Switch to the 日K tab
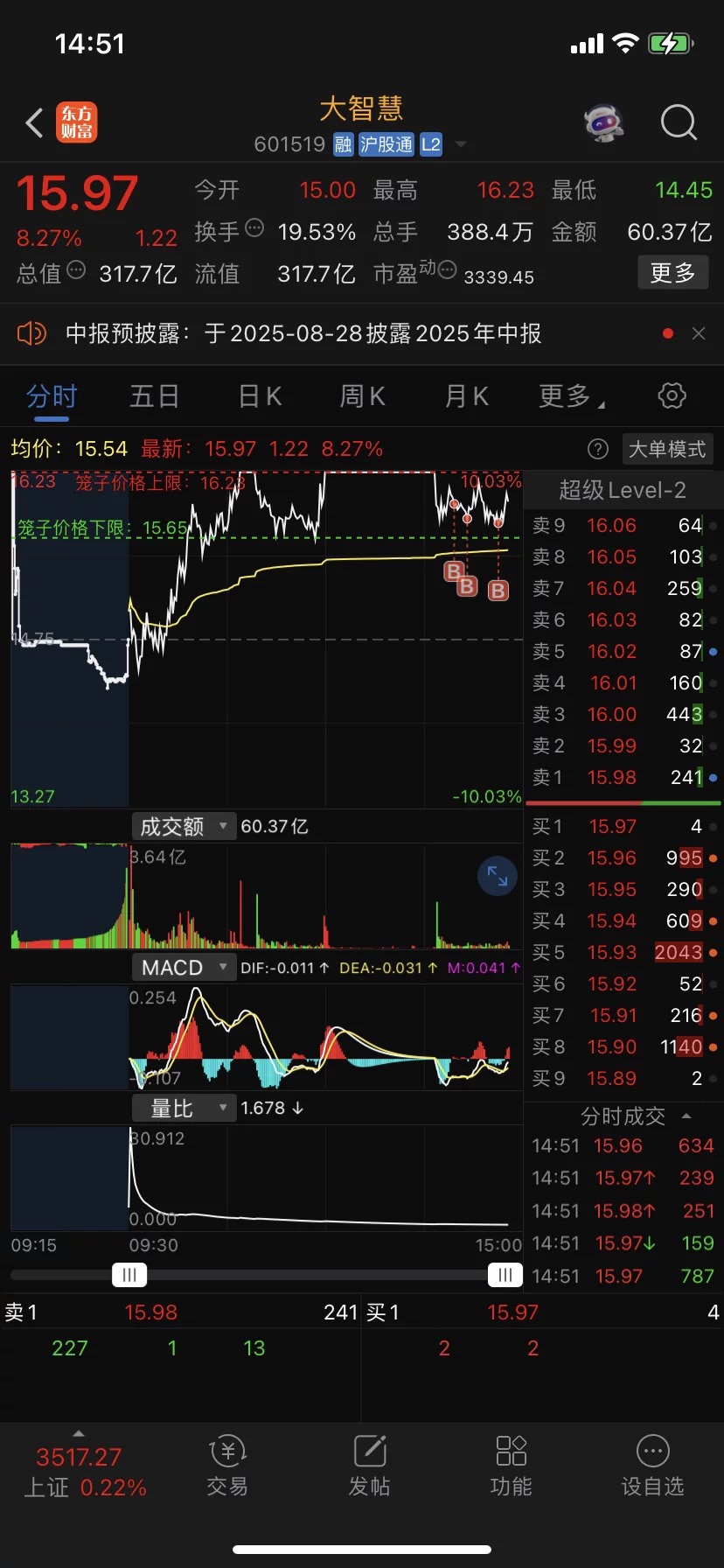The width and height of the screenshot is (724, 1568). (x=260, y=396)
